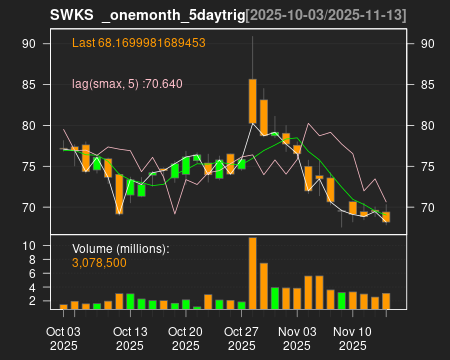This screenshot has height=360, width=450.
Task: Click the Nov 10 2025 date label
Action: pyautogui.click(x=352, y=339)
